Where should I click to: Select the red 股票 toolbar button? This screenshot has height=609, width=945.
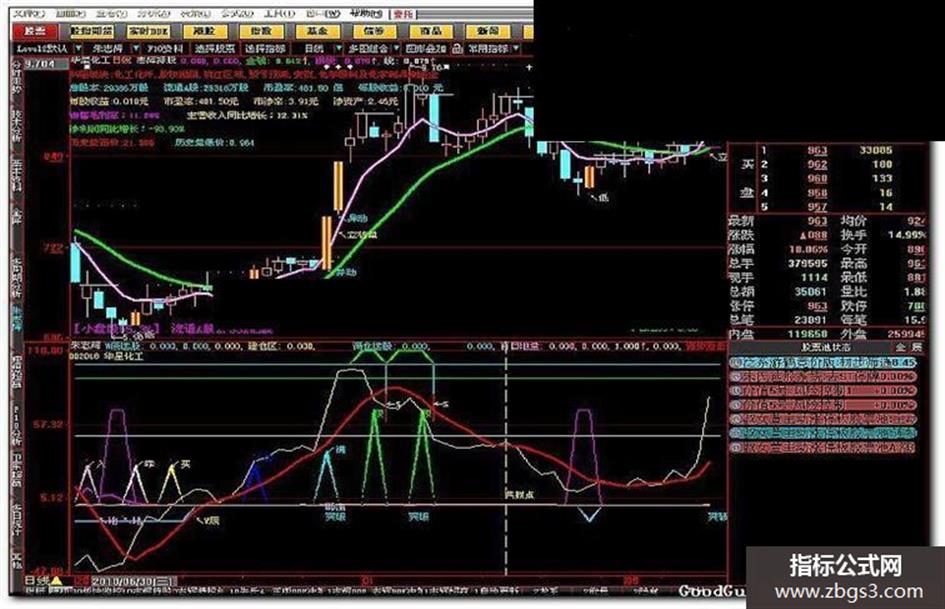coord(34,30)
